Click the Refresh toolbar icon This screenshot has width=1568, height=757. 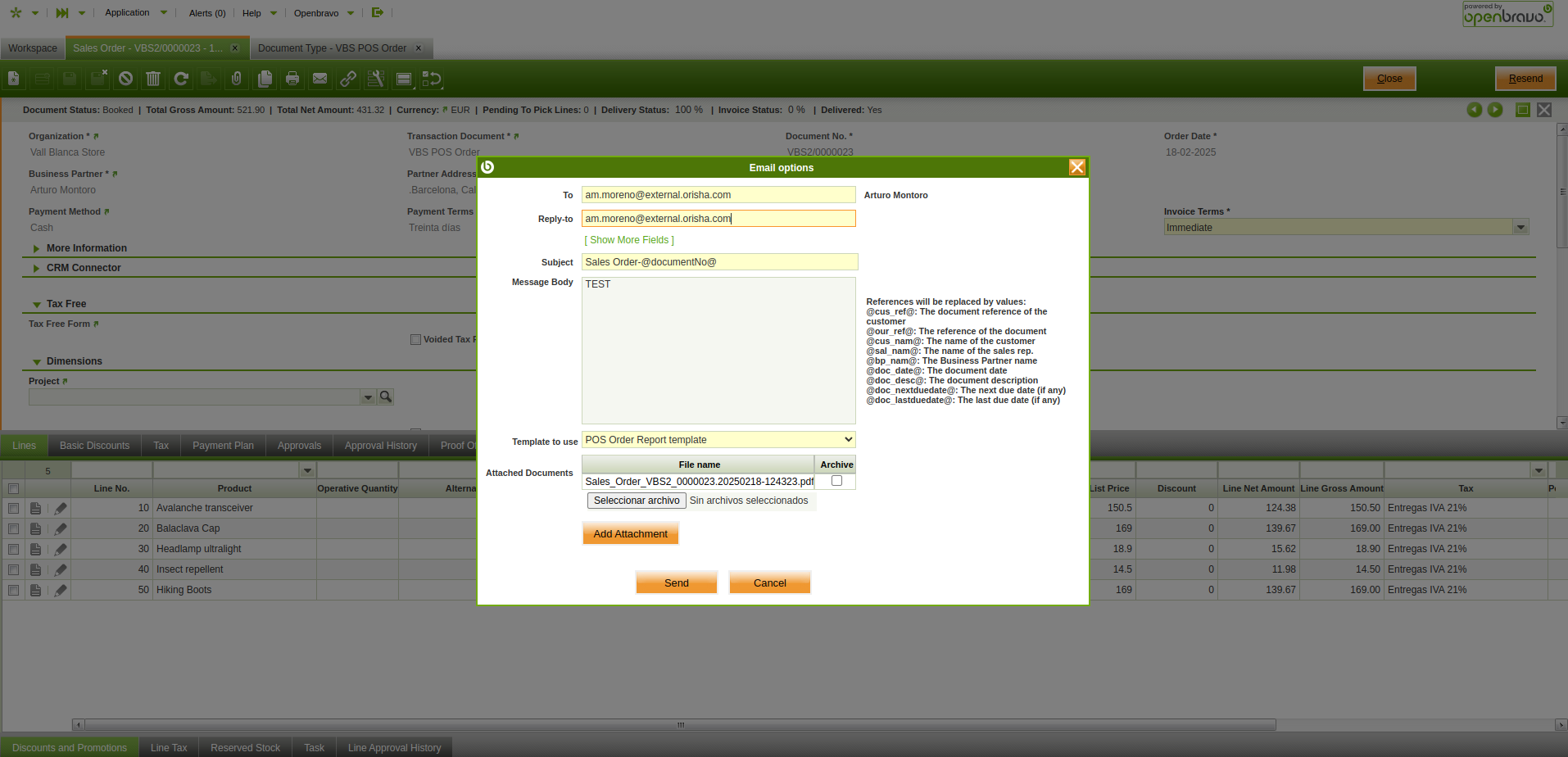click(181, 79)
